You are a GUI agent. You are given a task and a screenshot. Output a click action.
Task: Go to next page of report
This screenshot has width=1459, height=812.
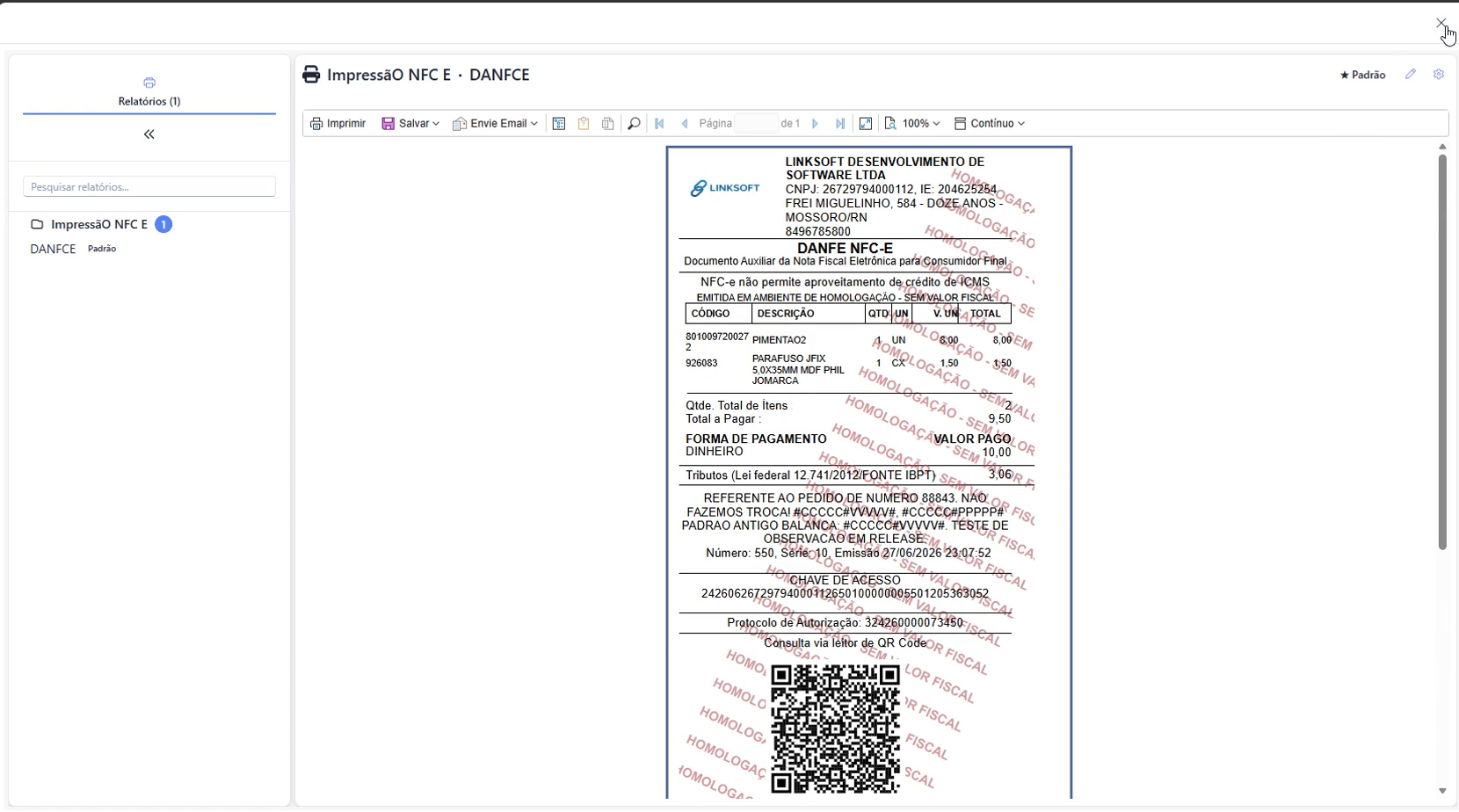(815, 124)
